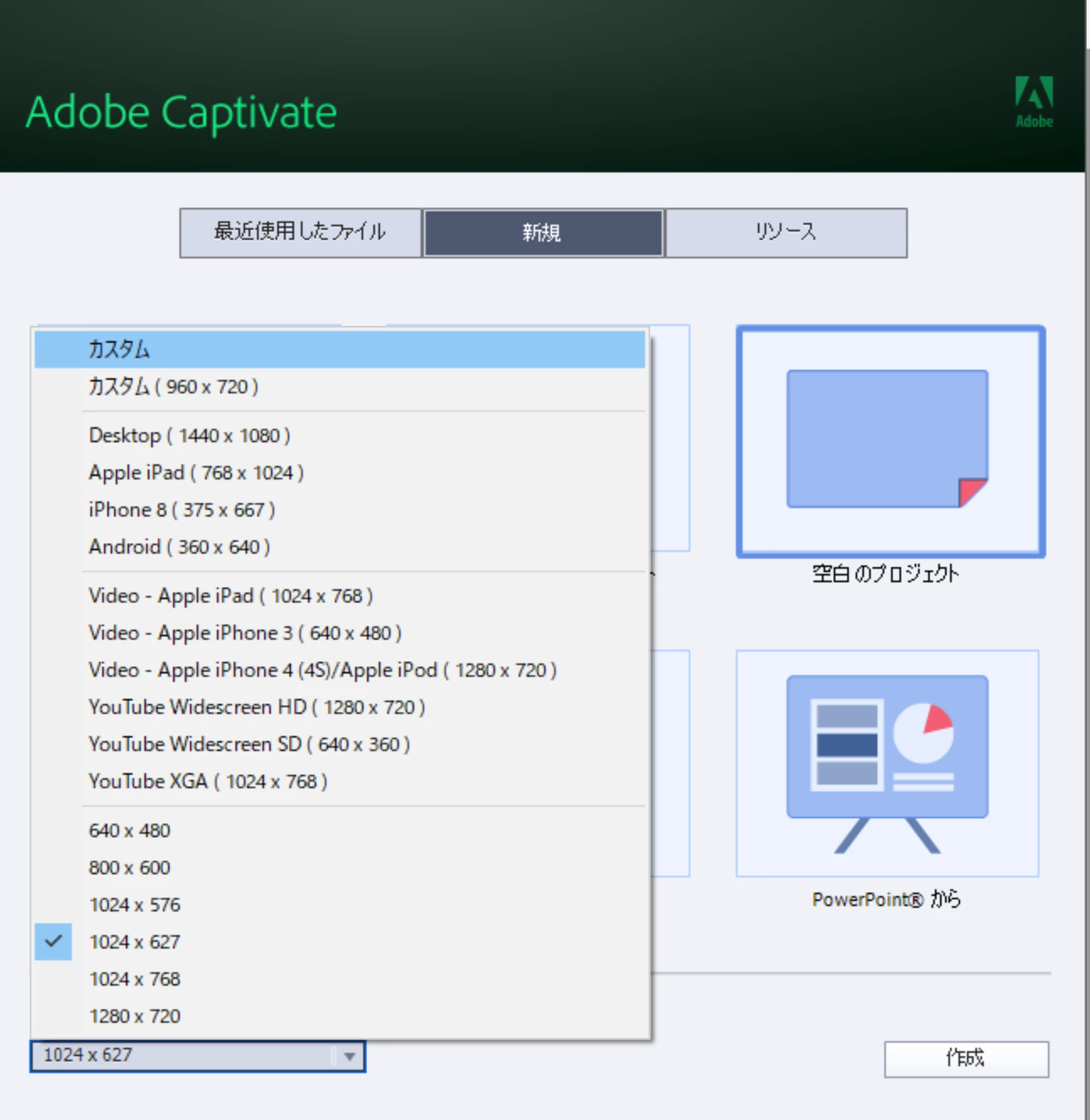Screen dimensions: 1090x1120
Task: Select the 1024 x 576 size
Action: 340,905
